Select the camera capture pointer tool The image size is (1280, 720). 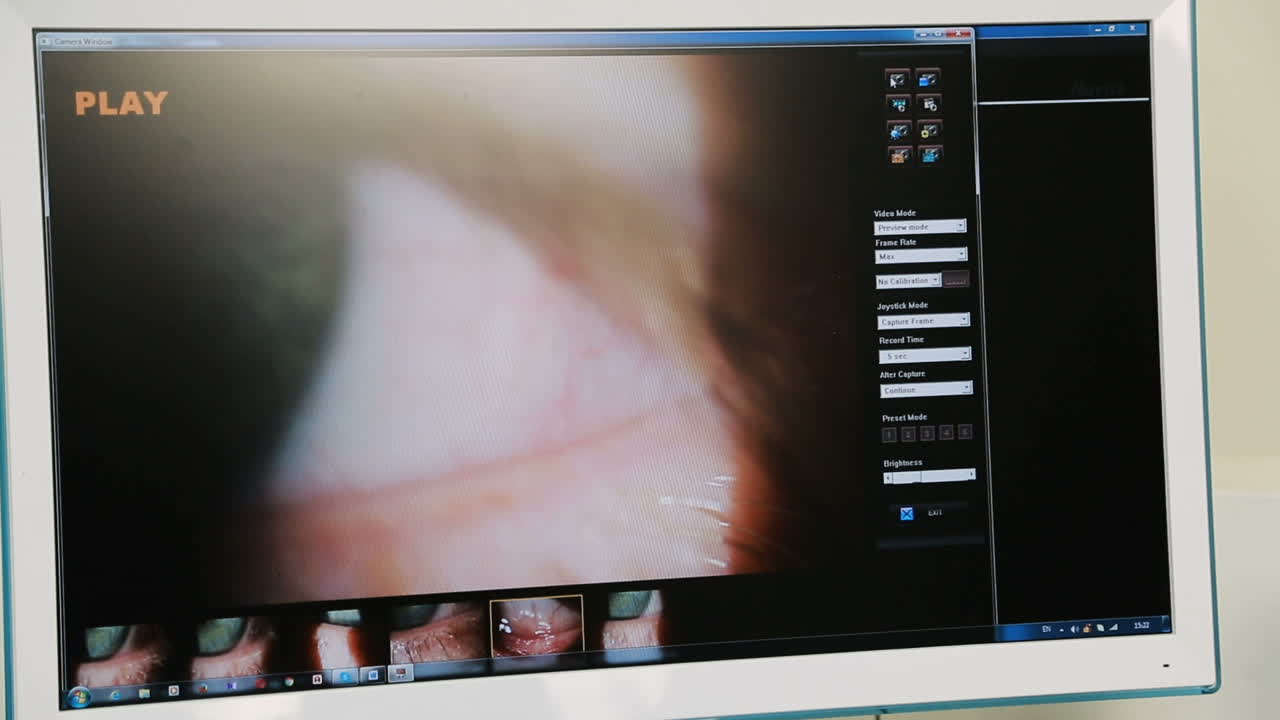pos(896,80)
